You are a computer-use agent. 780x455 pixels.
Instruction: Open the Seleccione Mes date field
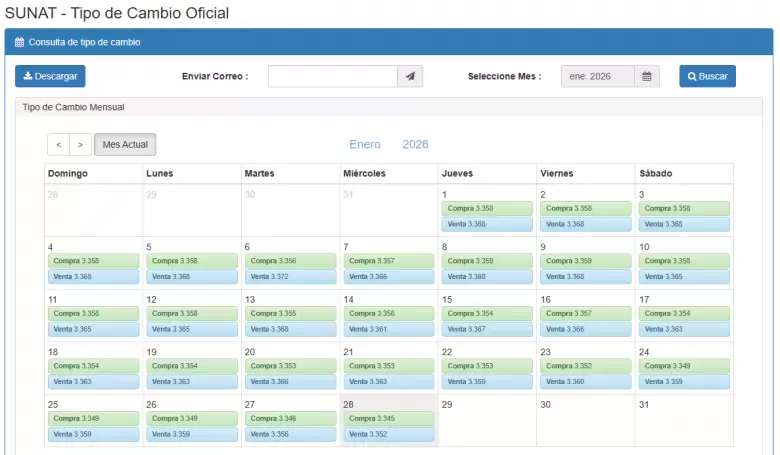click(597, 77)
